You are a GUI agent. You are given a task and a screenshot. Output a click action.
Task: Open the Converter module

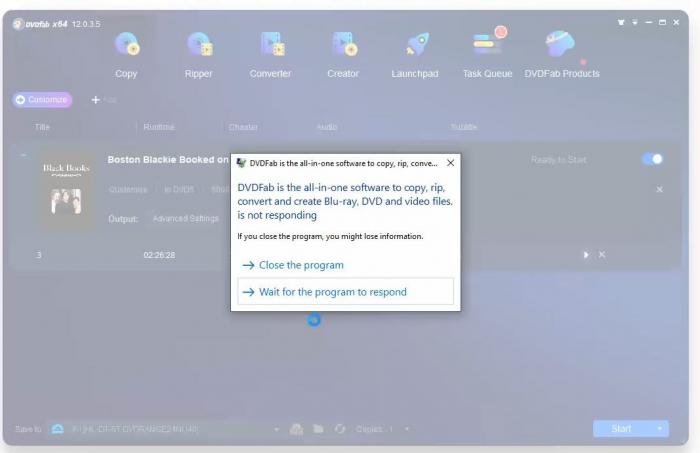pos(271,54)
